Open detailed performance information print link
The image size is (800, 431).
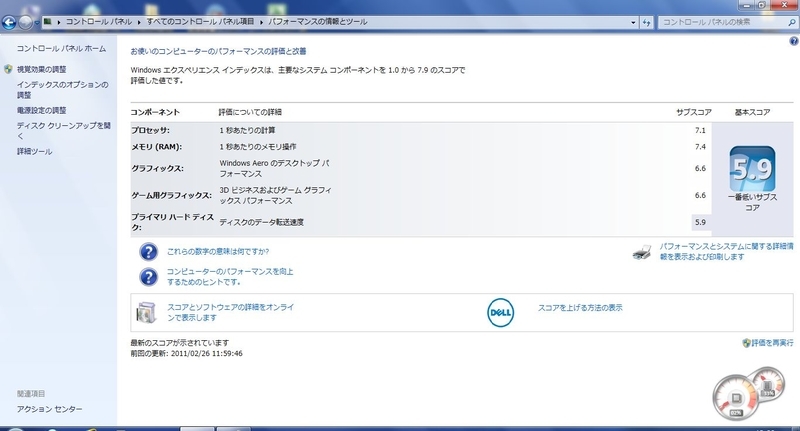[726, 251]
